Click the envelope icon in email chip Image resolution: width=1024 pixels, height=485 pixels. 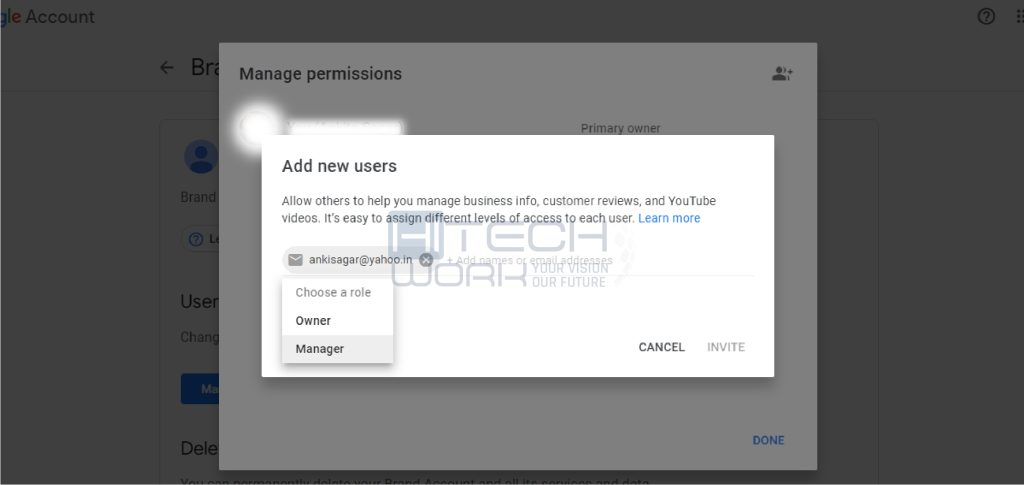pyautogui.click(x=295, y=260)
